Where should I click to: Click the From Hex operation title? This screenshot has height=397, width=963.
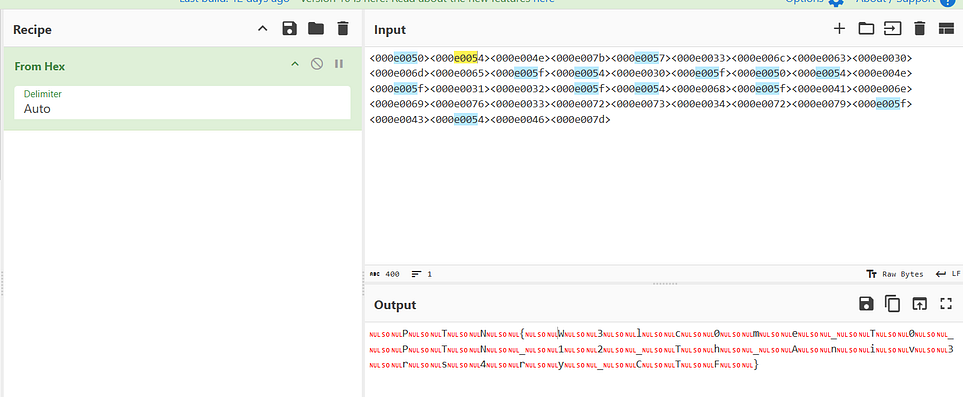point(40,66)
